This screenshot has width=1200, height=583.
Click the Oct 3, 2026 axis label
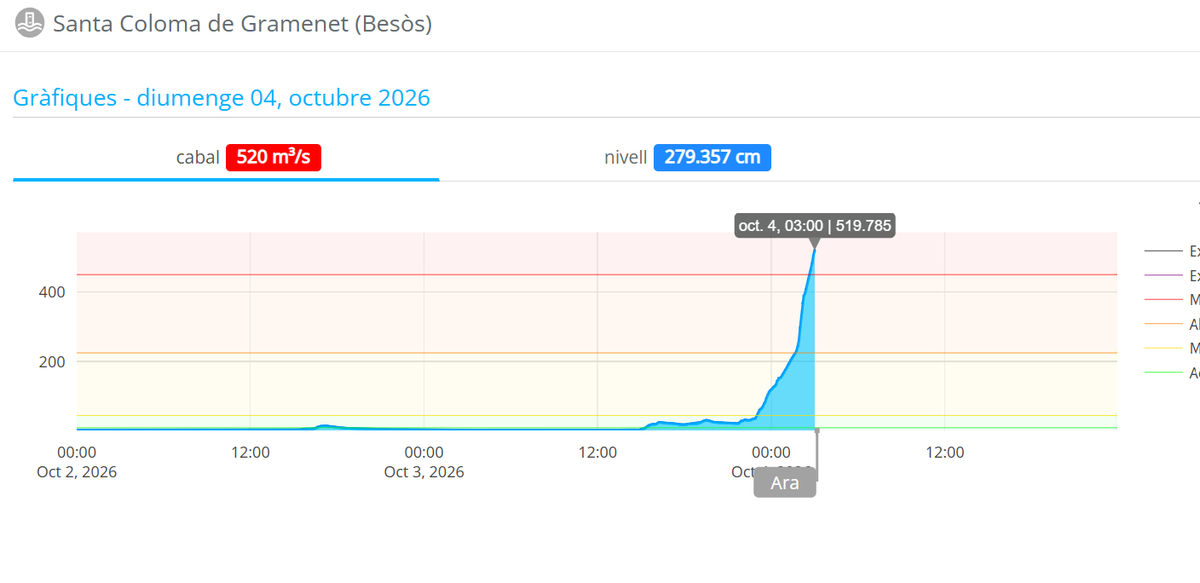pos(424,472)
